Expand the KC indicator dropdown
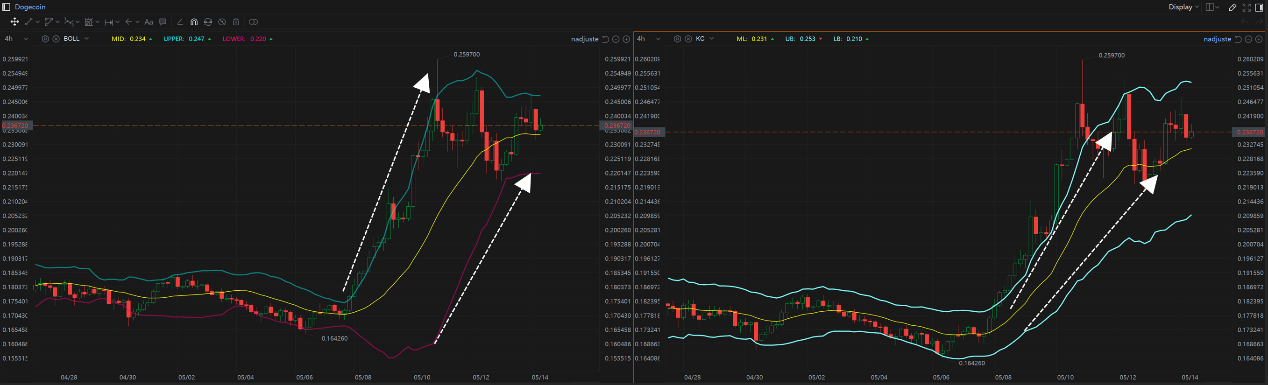The height and width of the screenshot is (385, 1268). click(711, 39)
